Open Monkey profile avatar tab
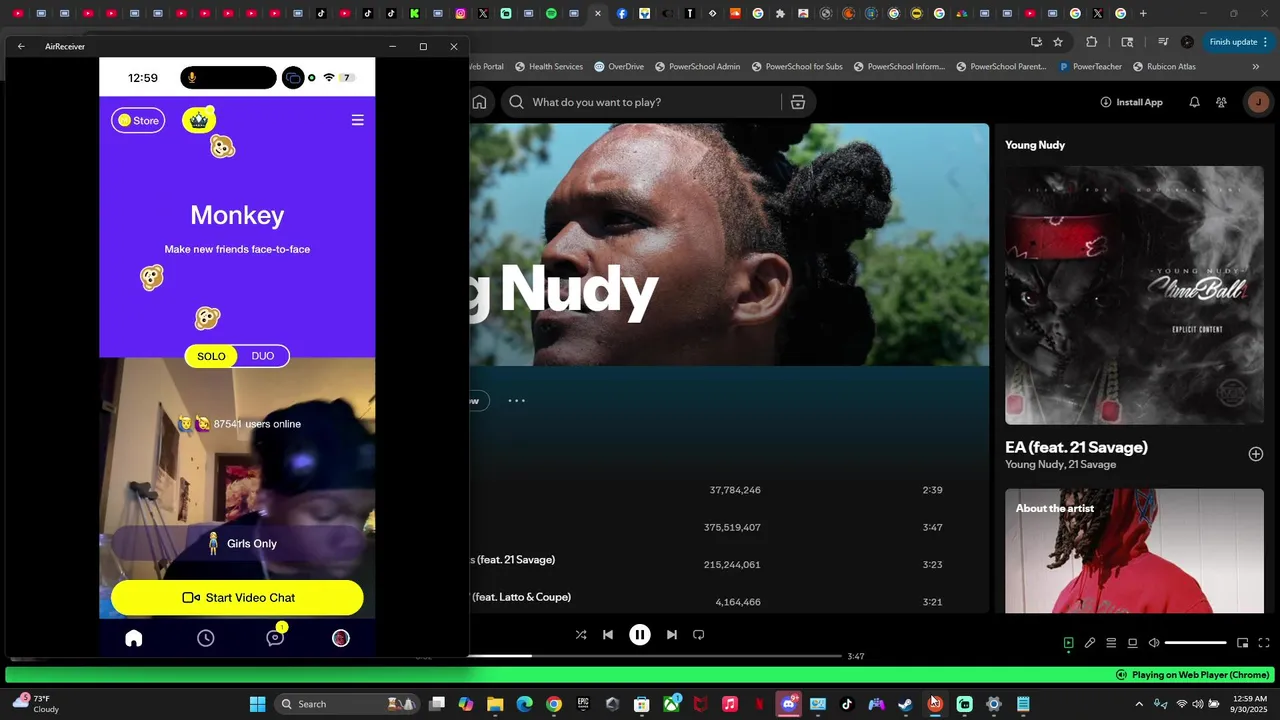This screenshot has width=1280, height=720. point(341,638)
